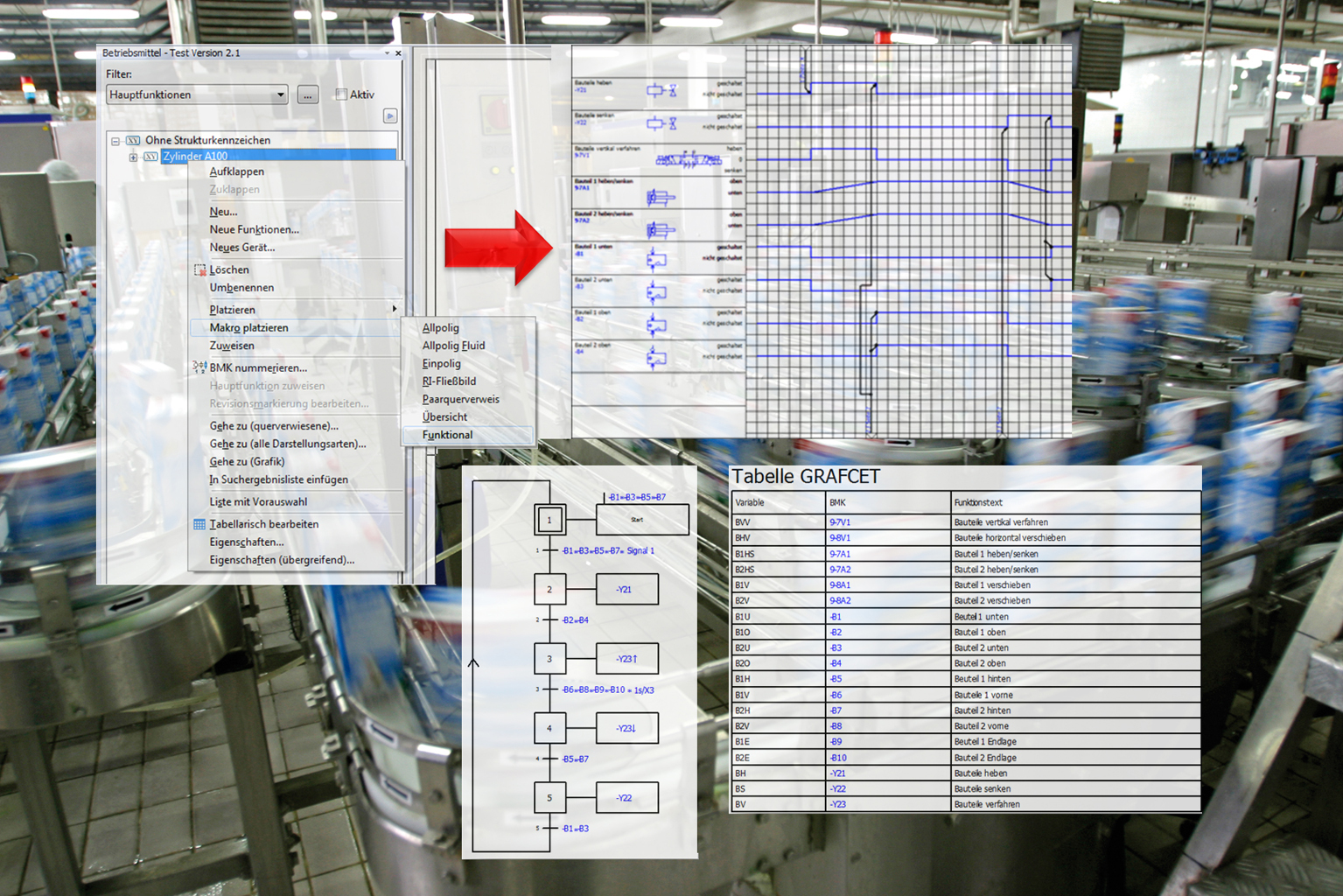Image resolution: width=1343 pixels, height=896 pixels.
Task: Click BMK link 9-7V1 in GRAFCET table
Action: (x=840, y=522)
